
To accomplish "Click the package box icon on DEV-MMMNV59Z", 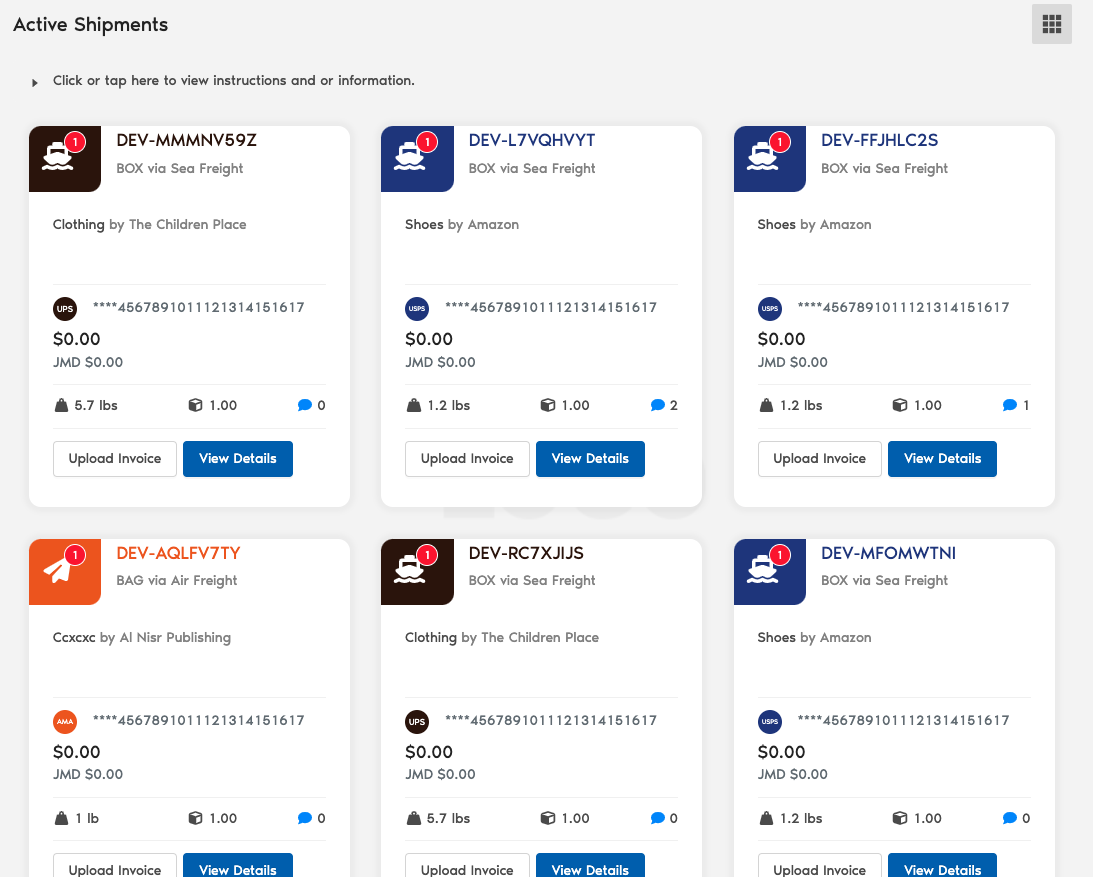I will [196, 405].
